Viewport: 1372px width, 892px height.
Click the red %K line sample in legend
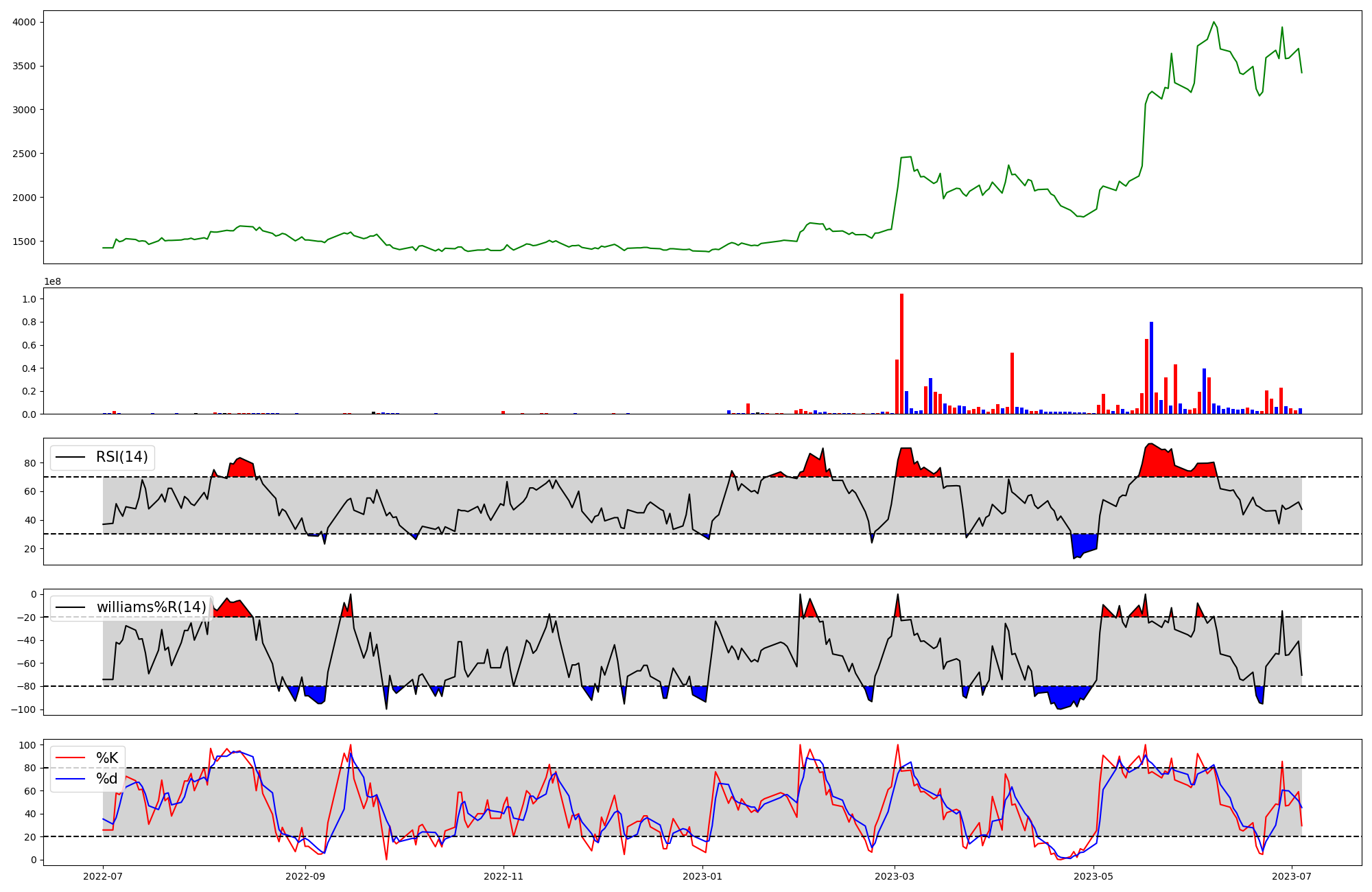tap(70, 758)
